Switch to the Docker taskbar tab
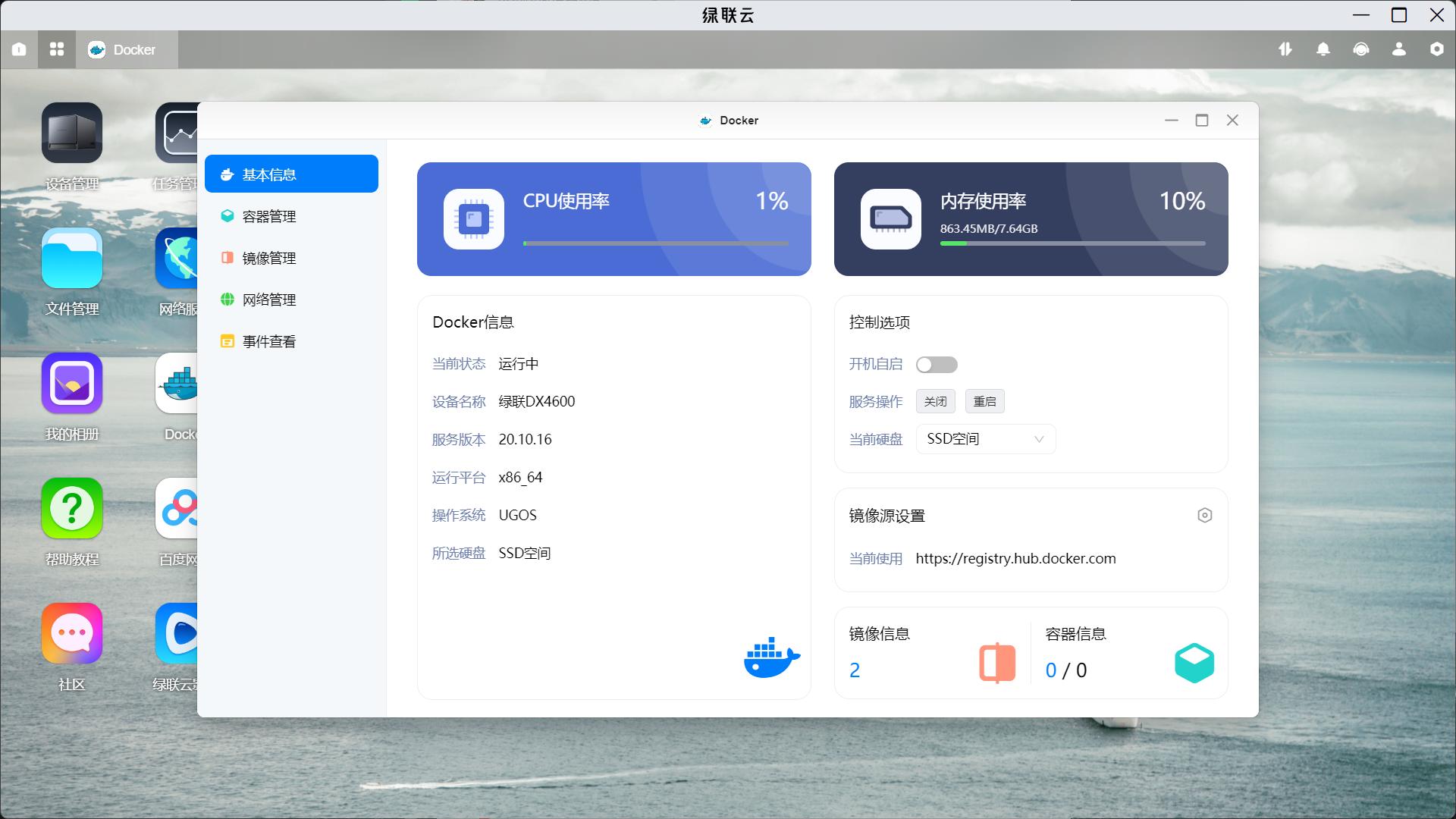 click(x=126, y=49)
